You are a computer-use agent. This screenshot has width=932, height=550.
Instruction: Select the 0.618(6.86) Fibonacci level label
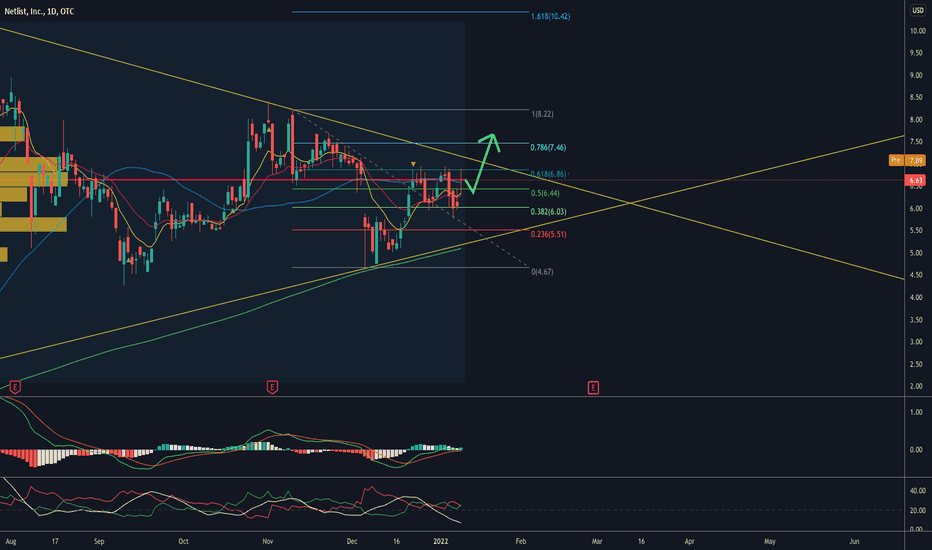[548, 174]
